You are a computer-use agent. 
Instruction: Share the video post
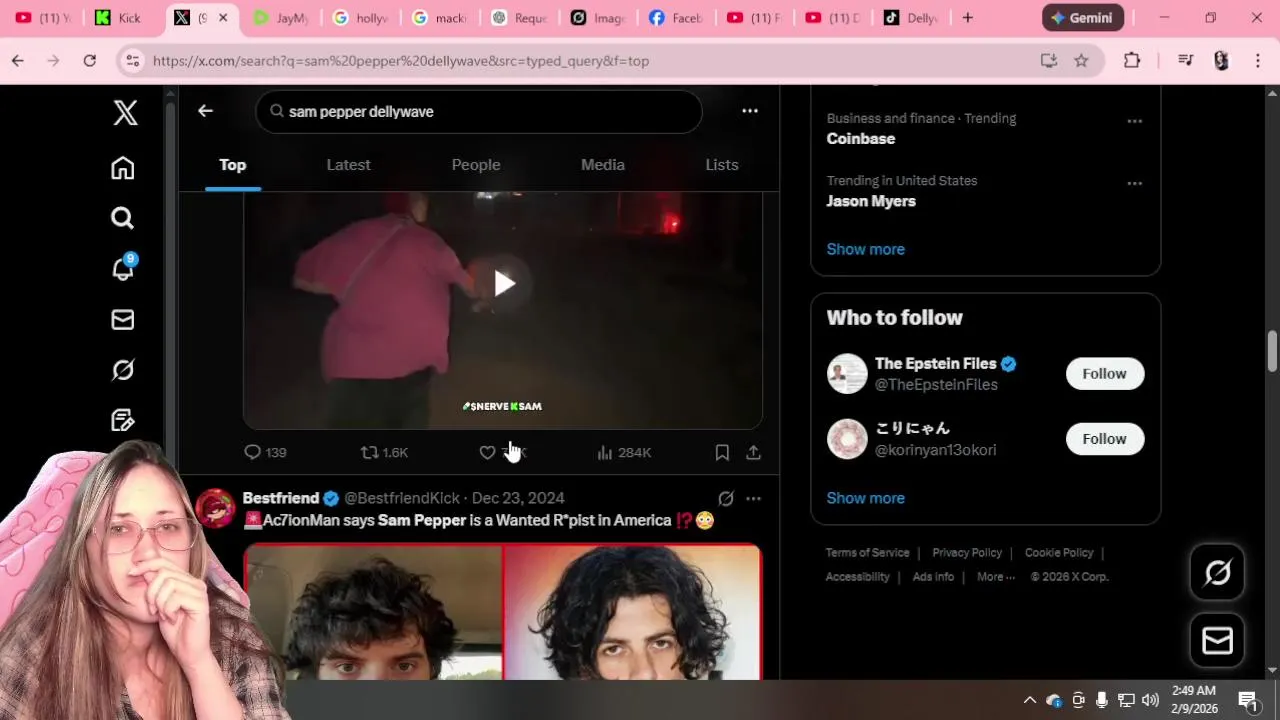[x=754, y=452]
